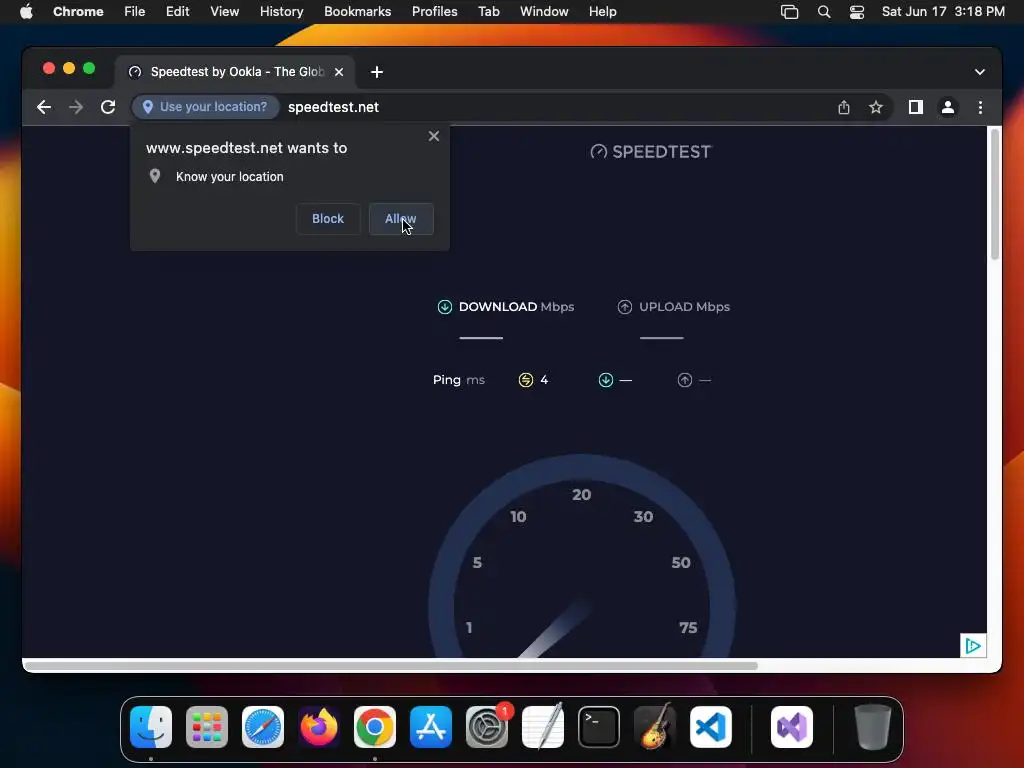Launch GarageBand from the Dock
This screenshot has height=768, width=1024.
pos(654,727)
